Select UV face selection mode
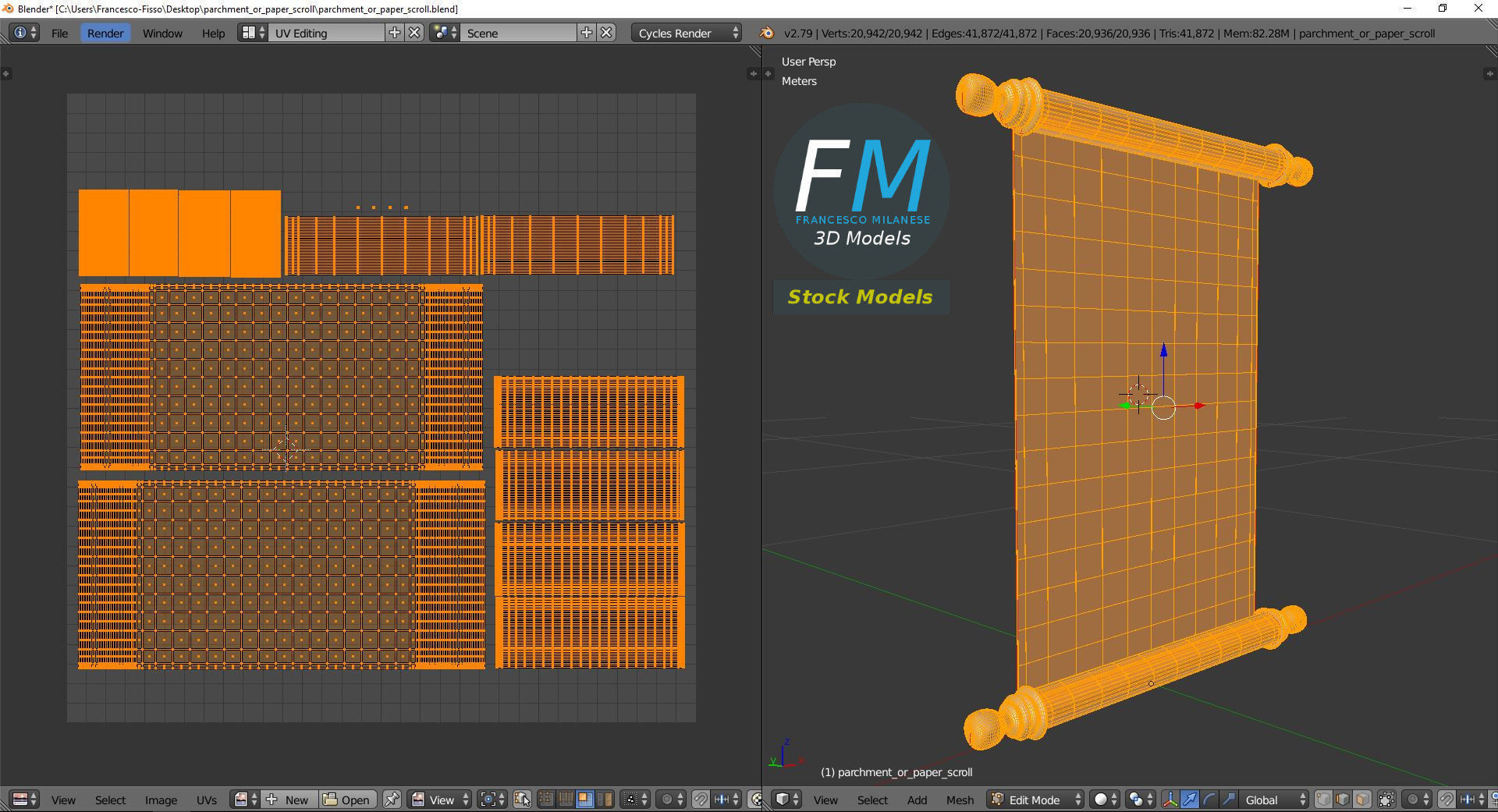 click(584, 800)
